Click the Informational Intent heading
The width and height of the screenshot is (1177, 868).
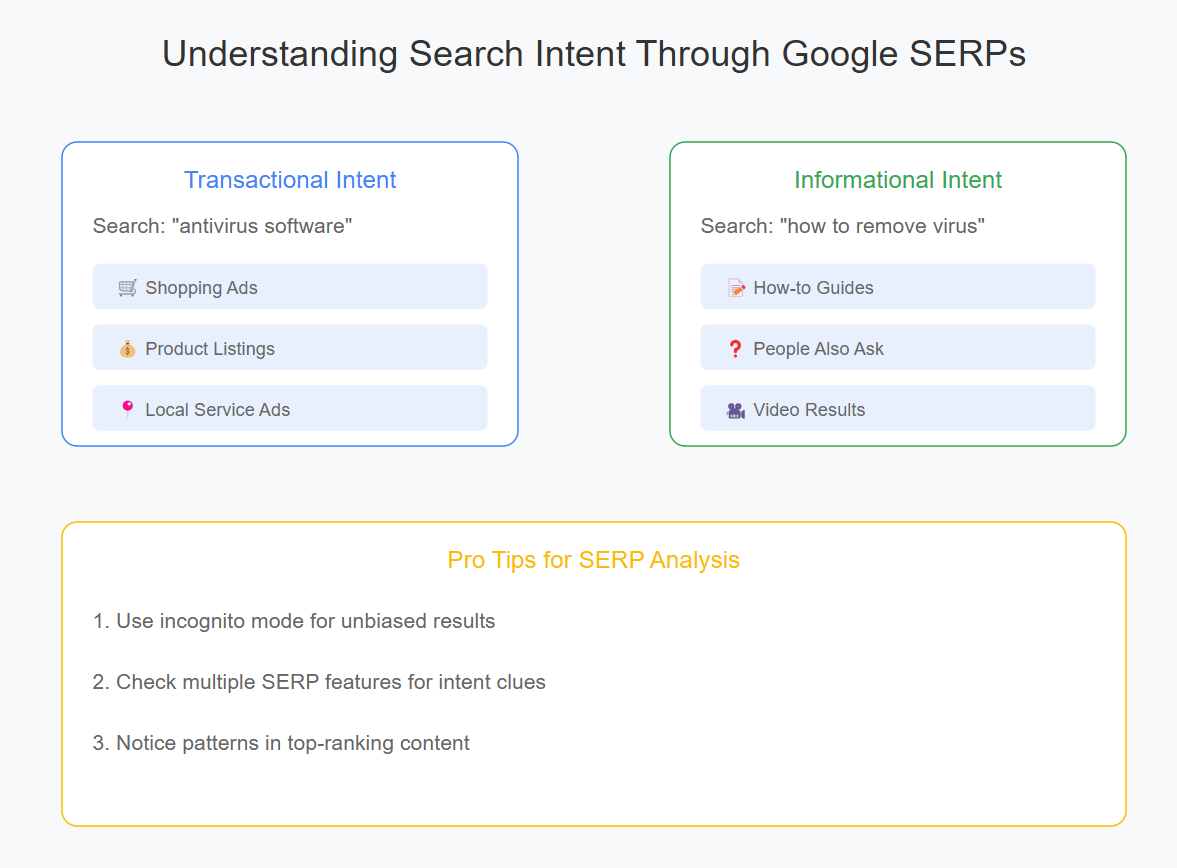898,180
